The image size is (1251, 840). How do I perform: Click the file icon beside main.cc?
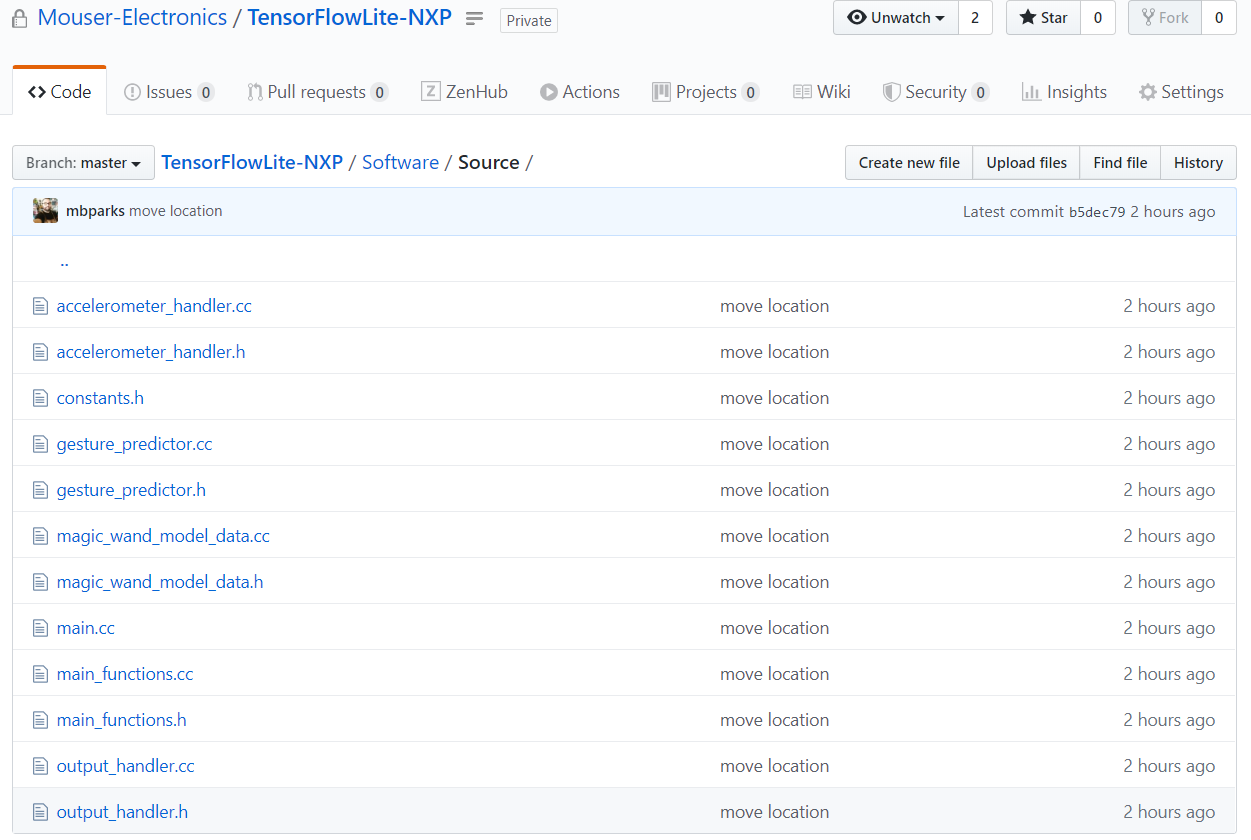click(x=40, y=627)
